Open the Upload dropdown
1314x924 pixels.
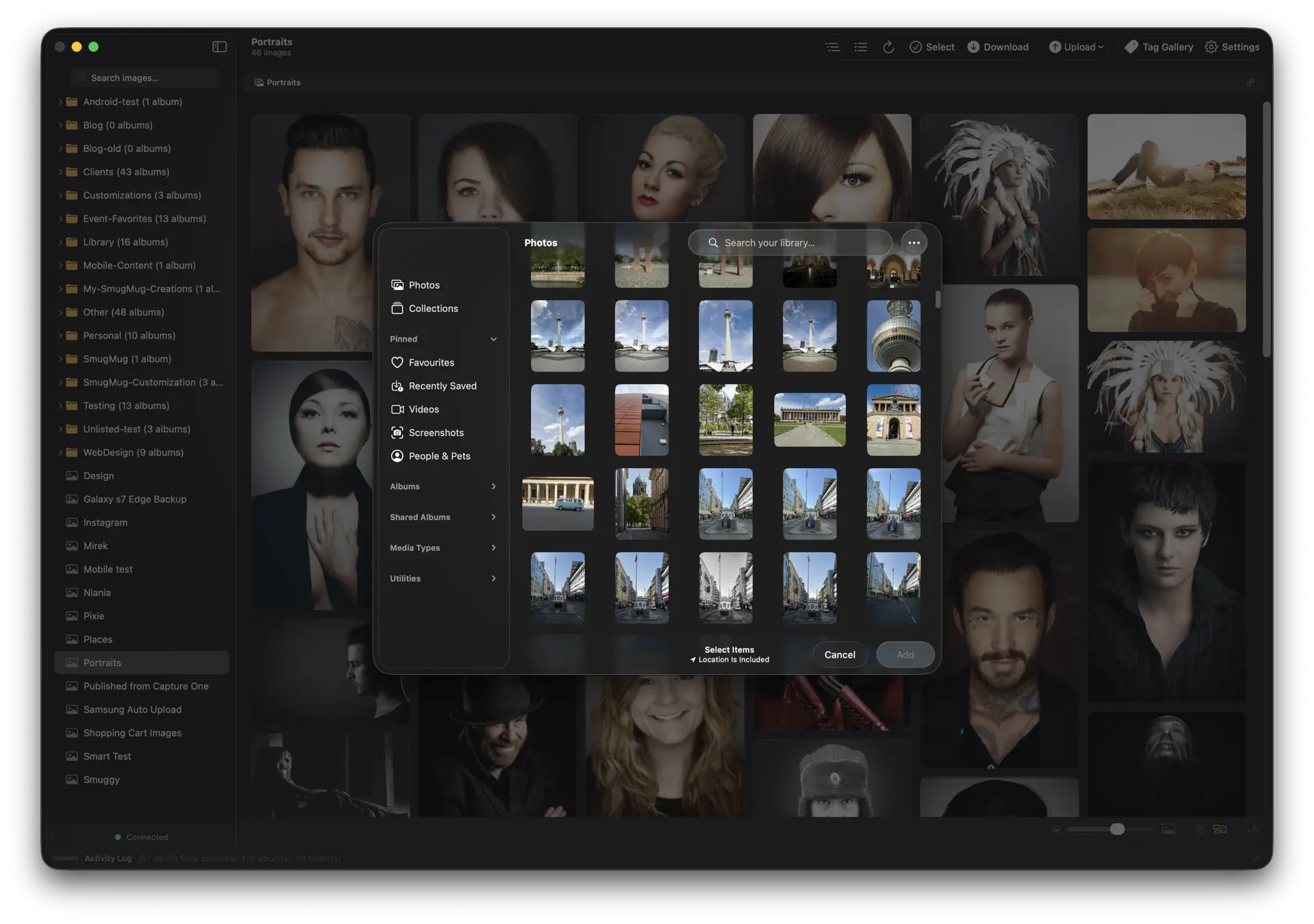(1077, 47)
